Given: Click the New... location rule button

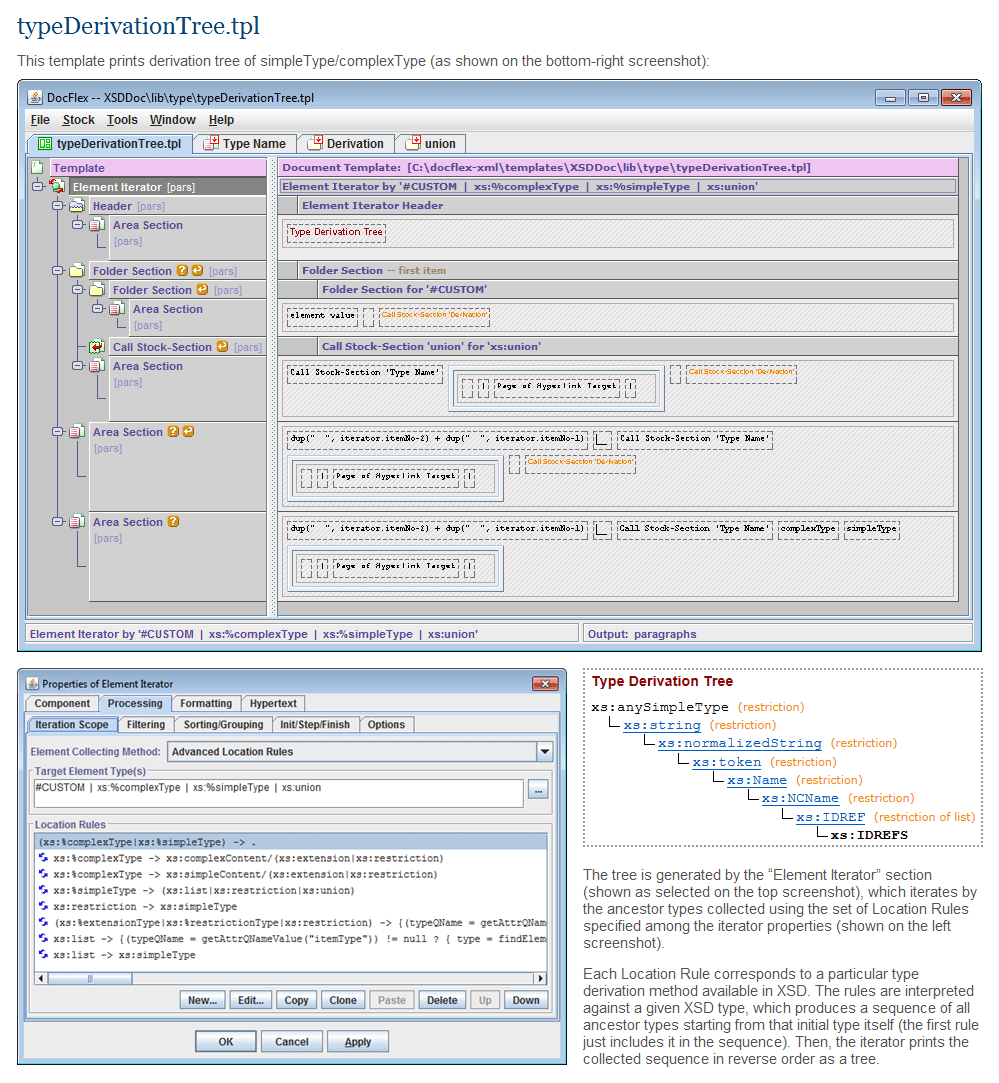Looking at the screenshot, I should 202,1000.
